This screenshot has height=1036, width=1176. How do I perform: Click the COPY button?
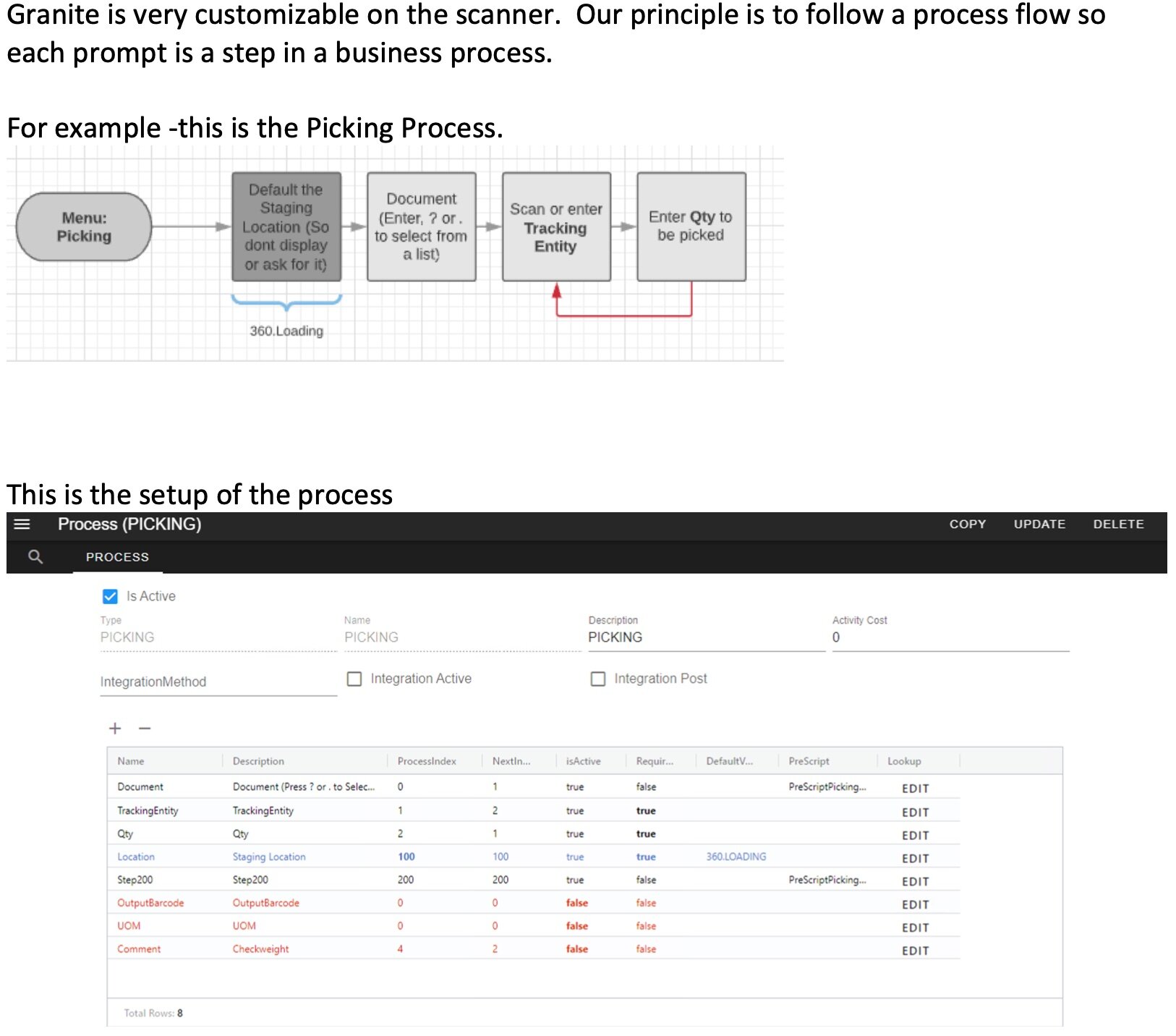(x=967, y=525)
